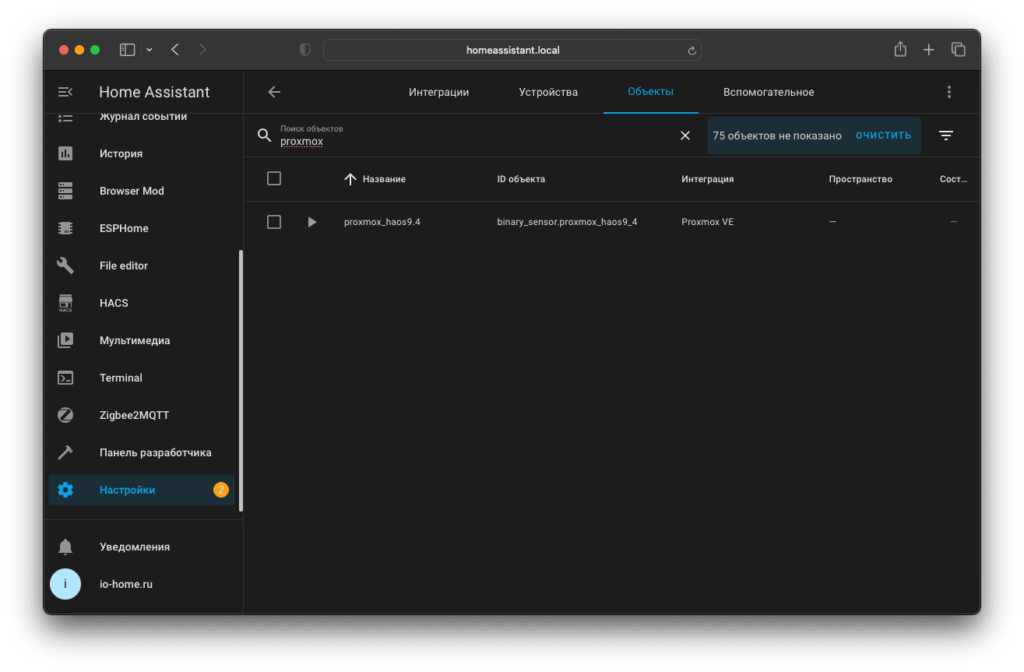Click binary_sensor.proxmox_haos9_4 entity ID
The width and height of the screenshot is (1024, 672).
pyautogui.click(x=567, y=222)
